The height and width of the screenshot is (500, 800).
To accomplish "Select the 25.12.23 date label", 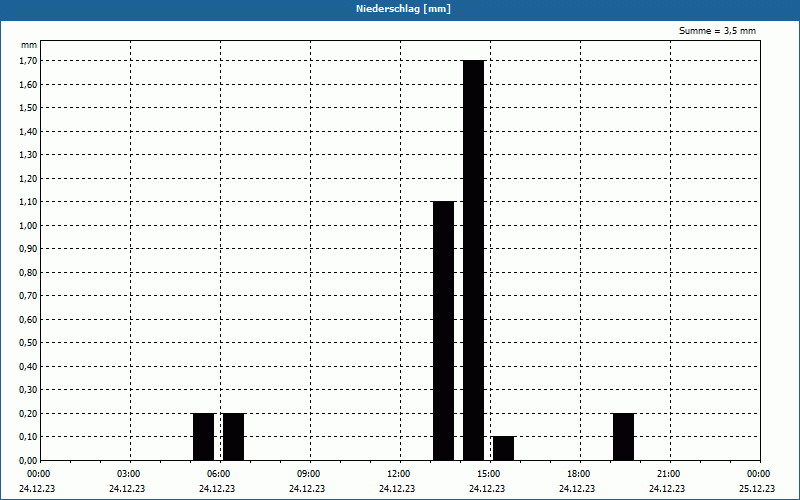I will pos(757,489).
